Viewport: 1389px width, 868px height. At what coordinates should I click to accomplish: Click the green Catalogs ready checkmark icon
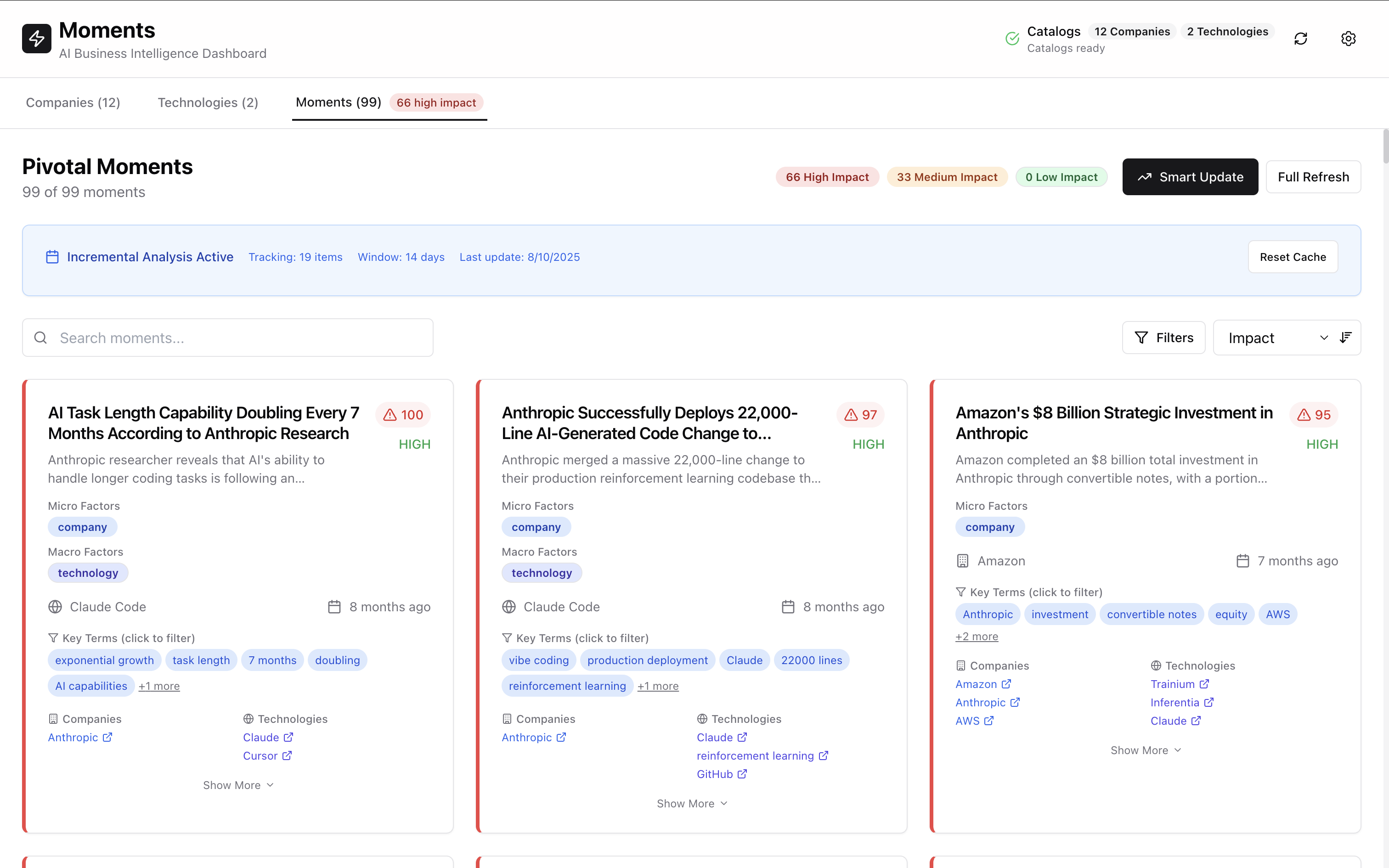(1011, 38)
